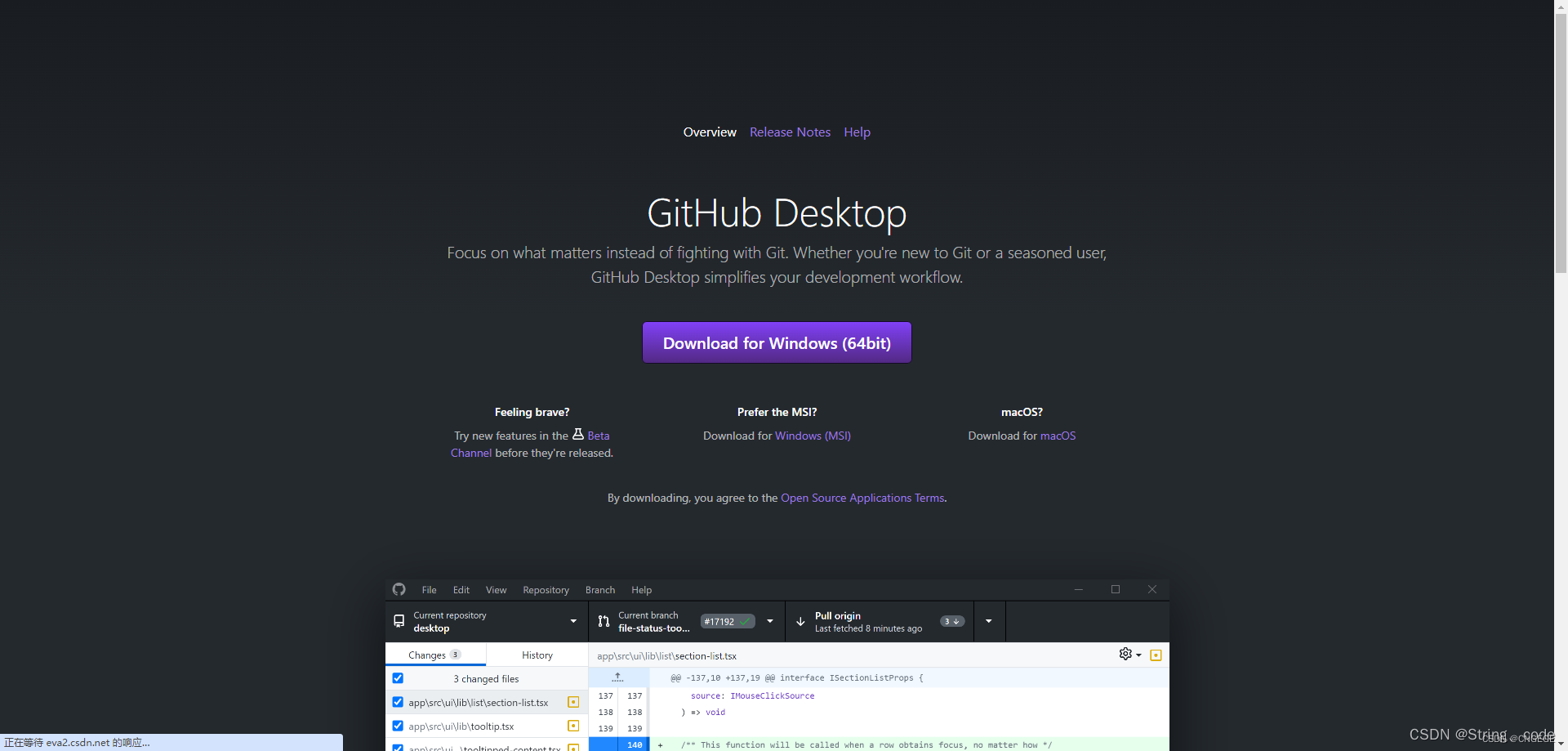The width and height of the screenshot is (1568, 751).
Task: Click the branch icon next to file-status-too...
Action: [x=603, y=621]
